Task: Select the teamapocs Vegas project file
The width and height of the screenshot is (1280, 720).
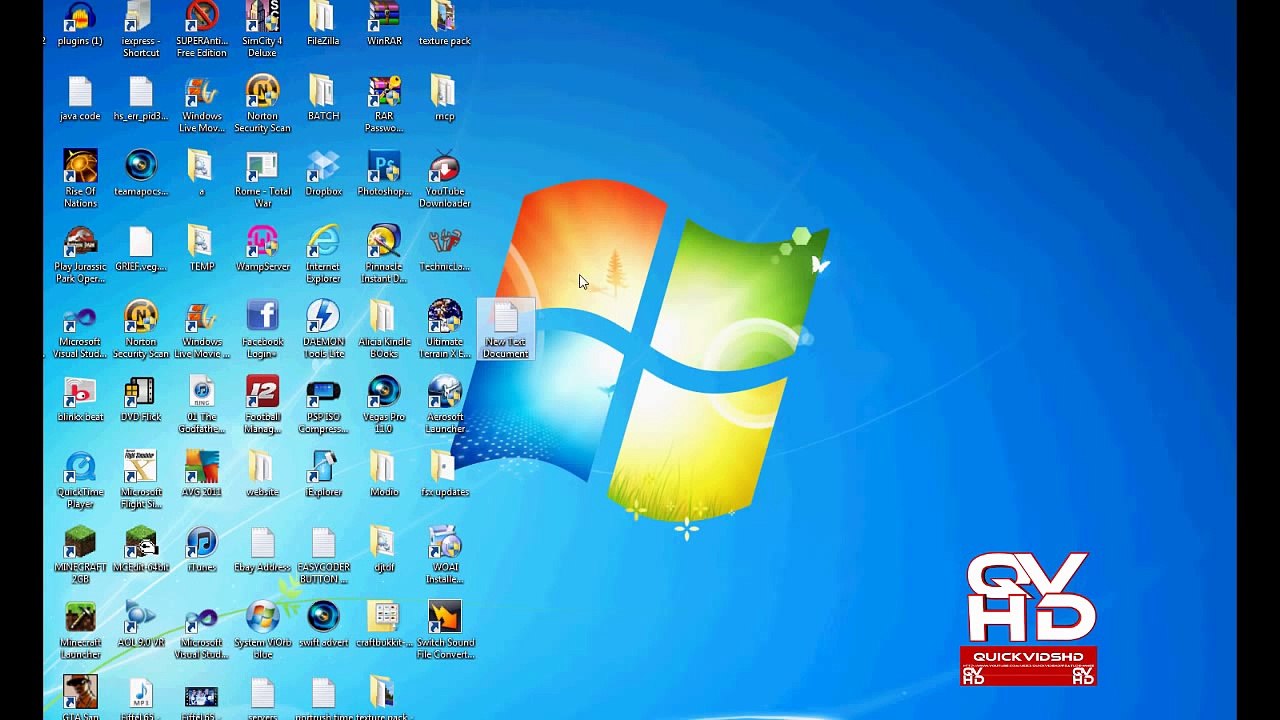Action: [x=141, y=173]
